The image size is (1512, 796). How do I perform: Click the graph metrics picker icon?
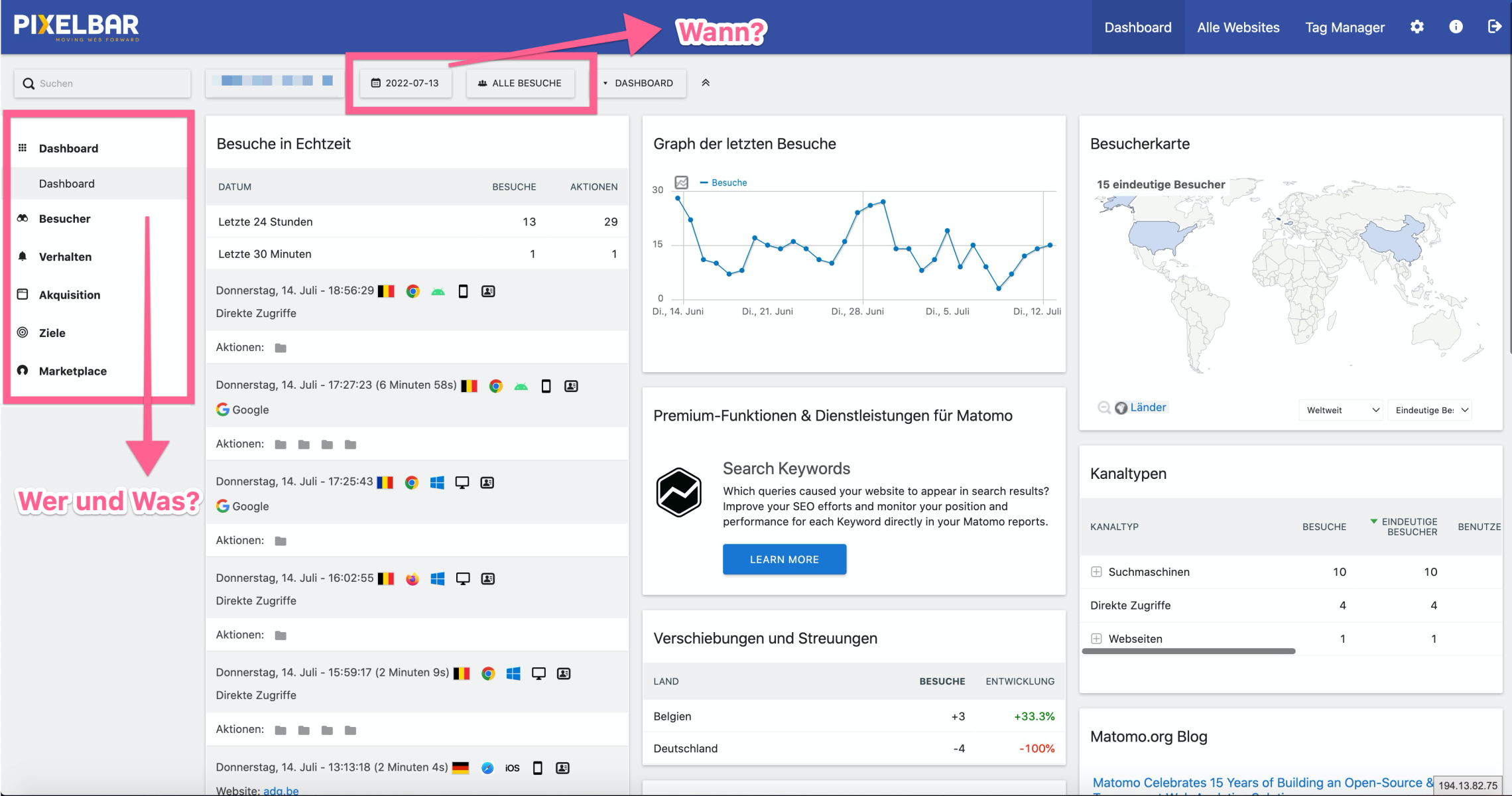click(681, 182)
